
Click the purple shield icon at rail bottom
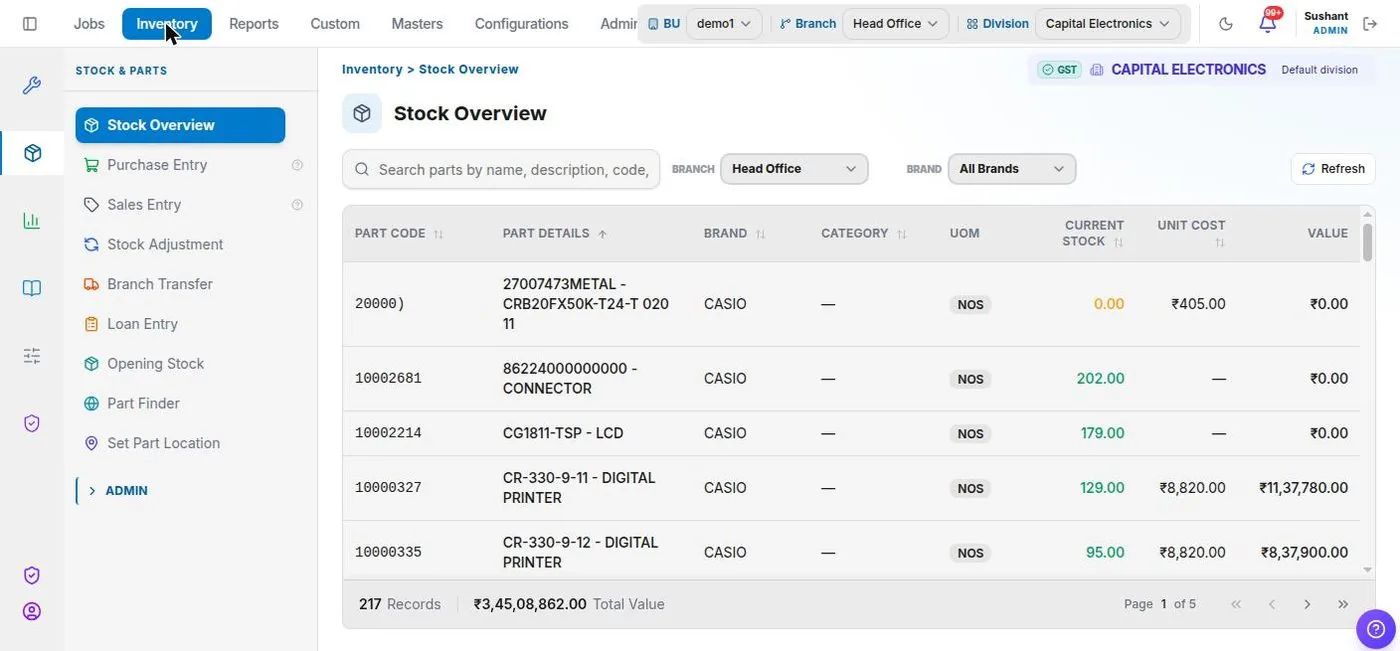pos(32,575)
